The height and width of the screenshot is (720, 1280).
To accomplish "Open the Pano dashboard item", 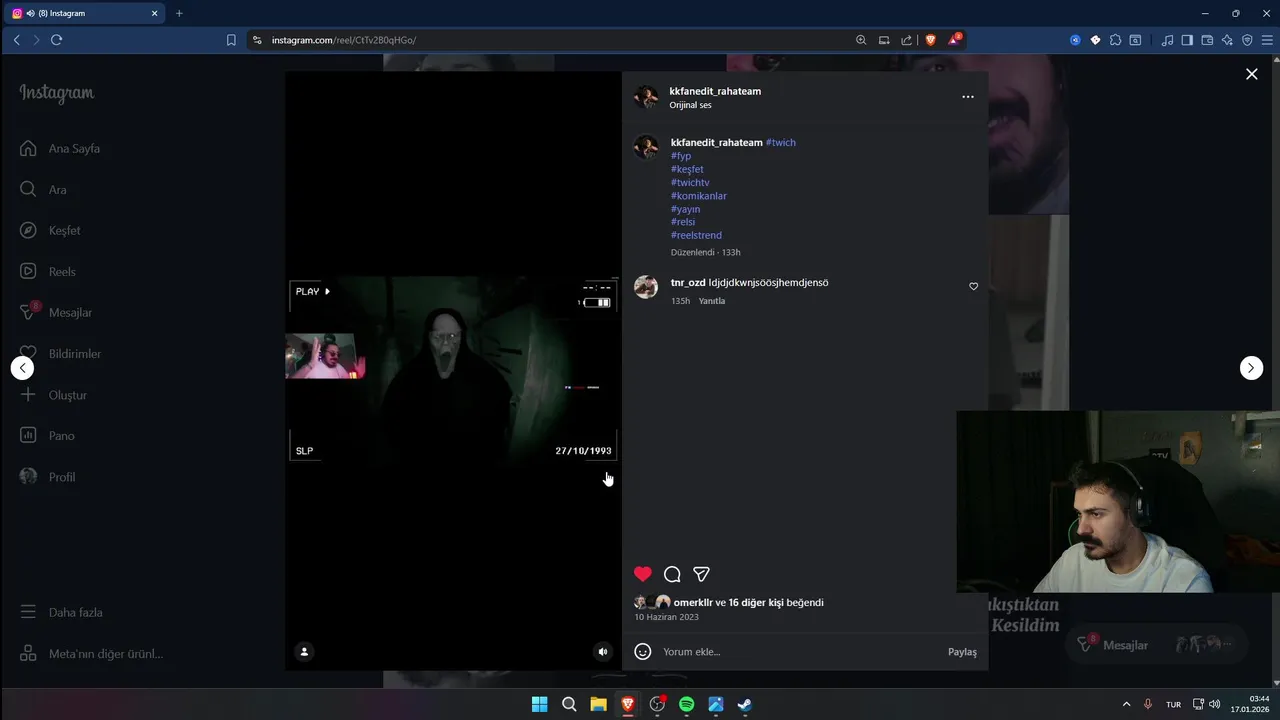I will click(47, 436).
